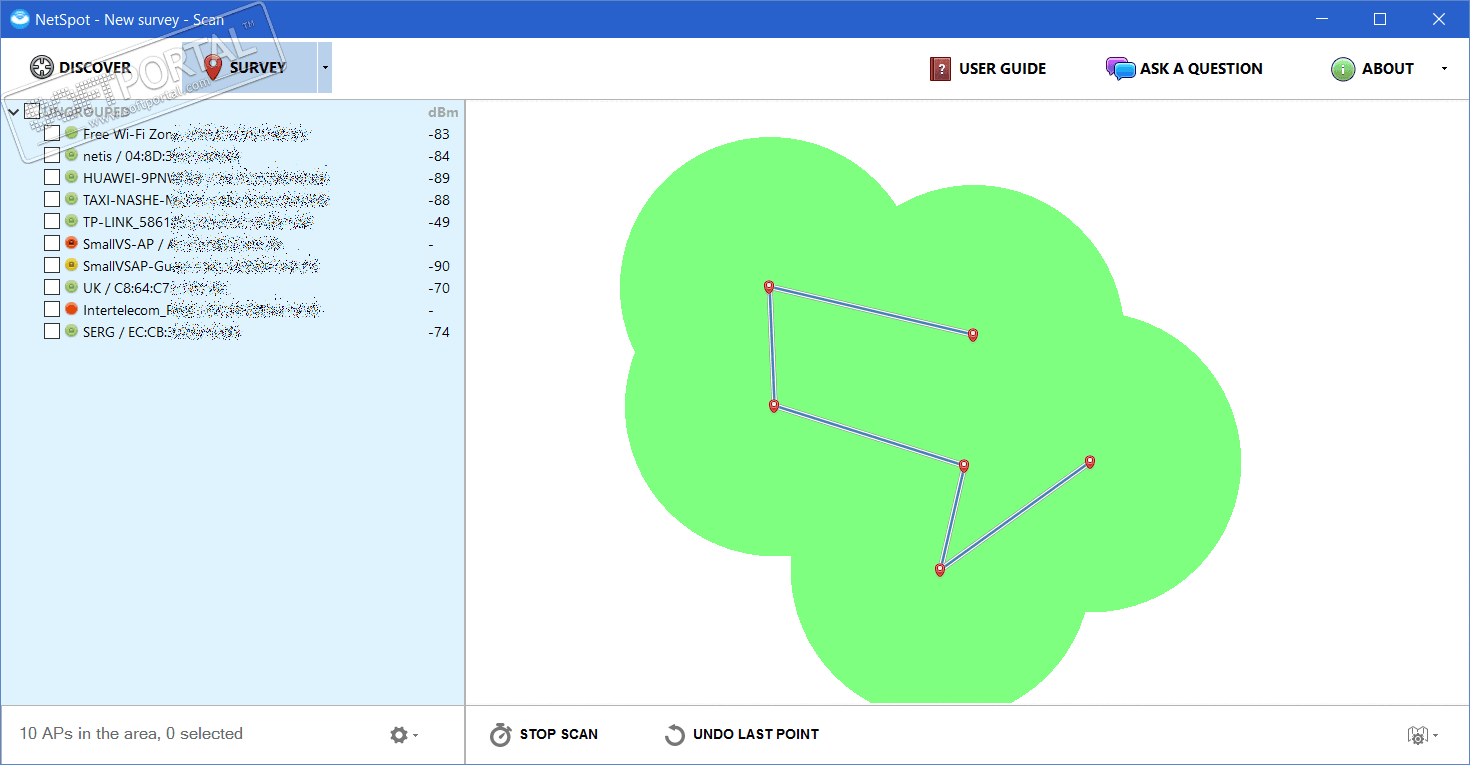The width and height of the screenshot is (1470, 765).
Task: Click the -83 signal value
Action: pos(439,134)
